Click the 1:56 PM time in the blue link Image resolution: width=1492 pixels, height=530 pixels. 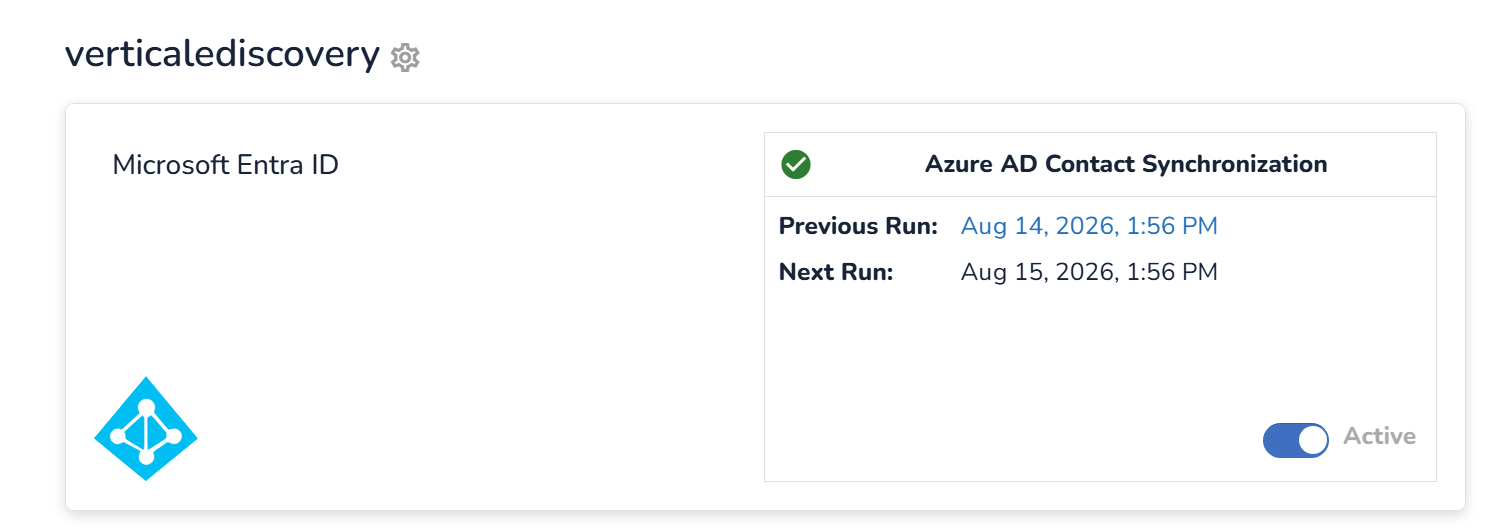click(1172, 226)
